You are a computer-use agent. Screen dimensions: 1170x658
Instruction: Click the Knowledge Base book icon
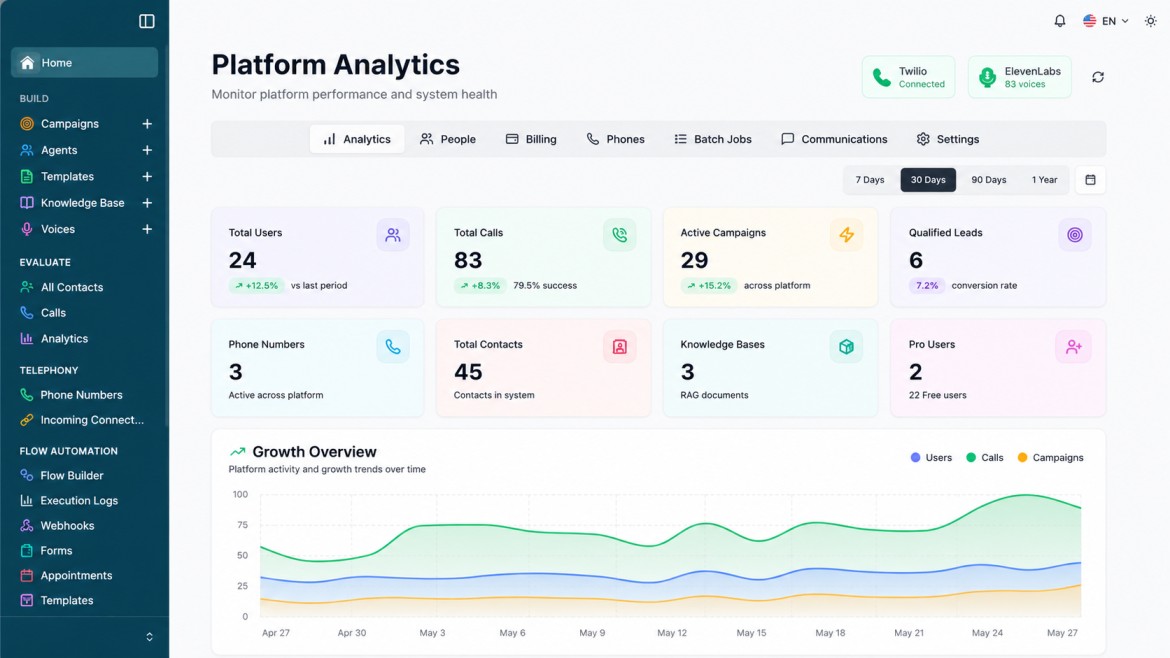(x=27, y=203)
